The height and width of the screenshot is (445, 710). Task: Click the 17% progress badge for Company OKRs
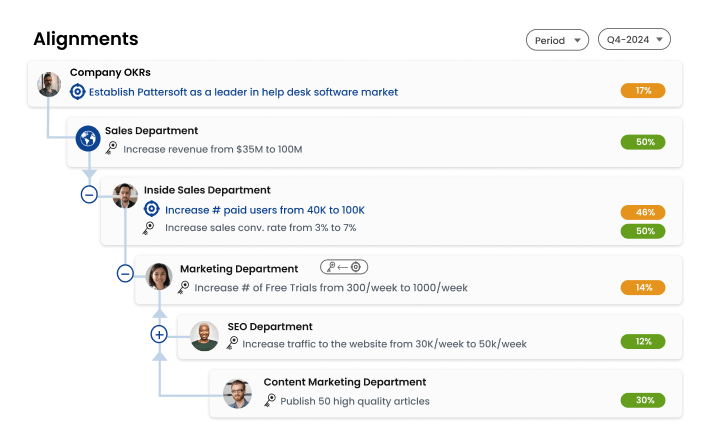643,91
